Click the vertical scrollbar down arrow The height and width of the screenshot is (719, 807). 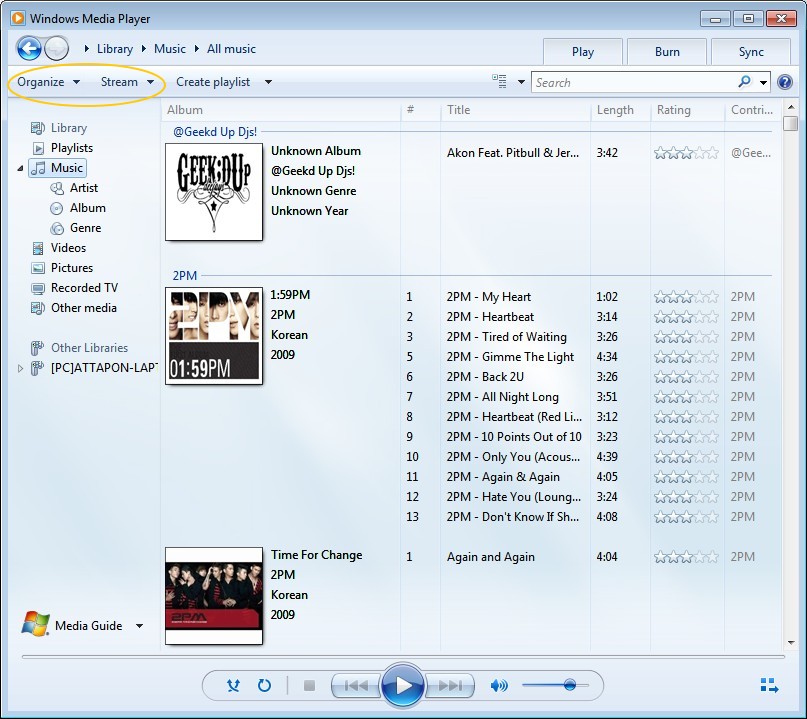[791, 643]
